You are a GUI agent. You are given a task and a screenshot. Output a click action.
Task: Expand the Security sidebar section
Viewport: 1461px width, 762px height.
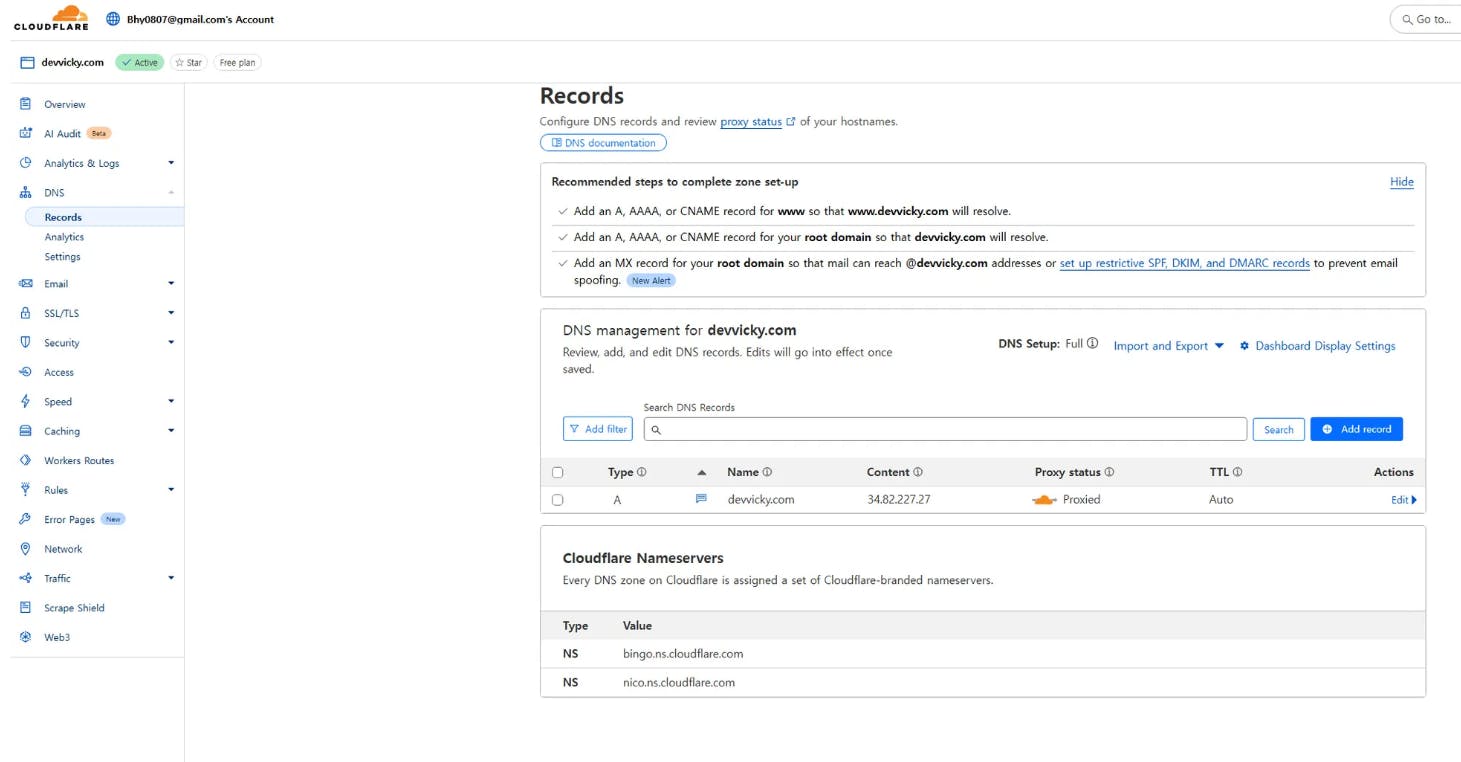171,342
